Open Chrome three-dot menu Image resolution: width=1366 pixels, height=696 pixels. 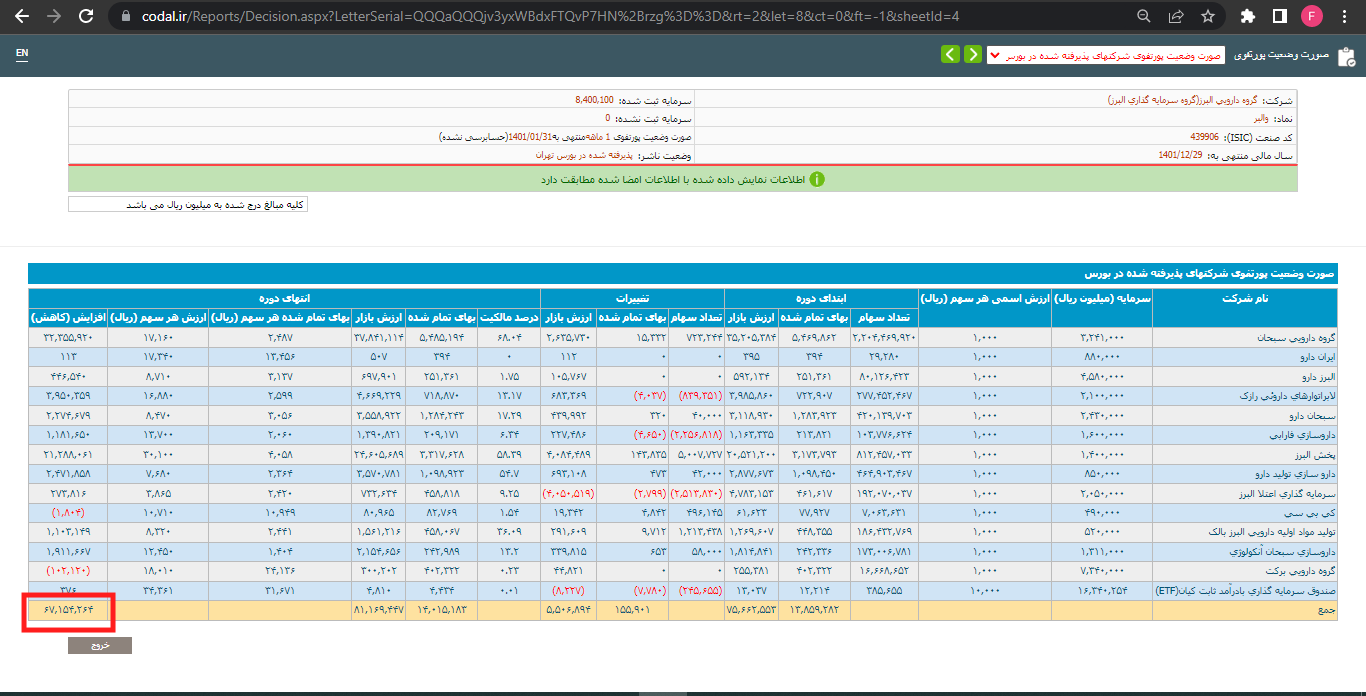pos(1345,16)
